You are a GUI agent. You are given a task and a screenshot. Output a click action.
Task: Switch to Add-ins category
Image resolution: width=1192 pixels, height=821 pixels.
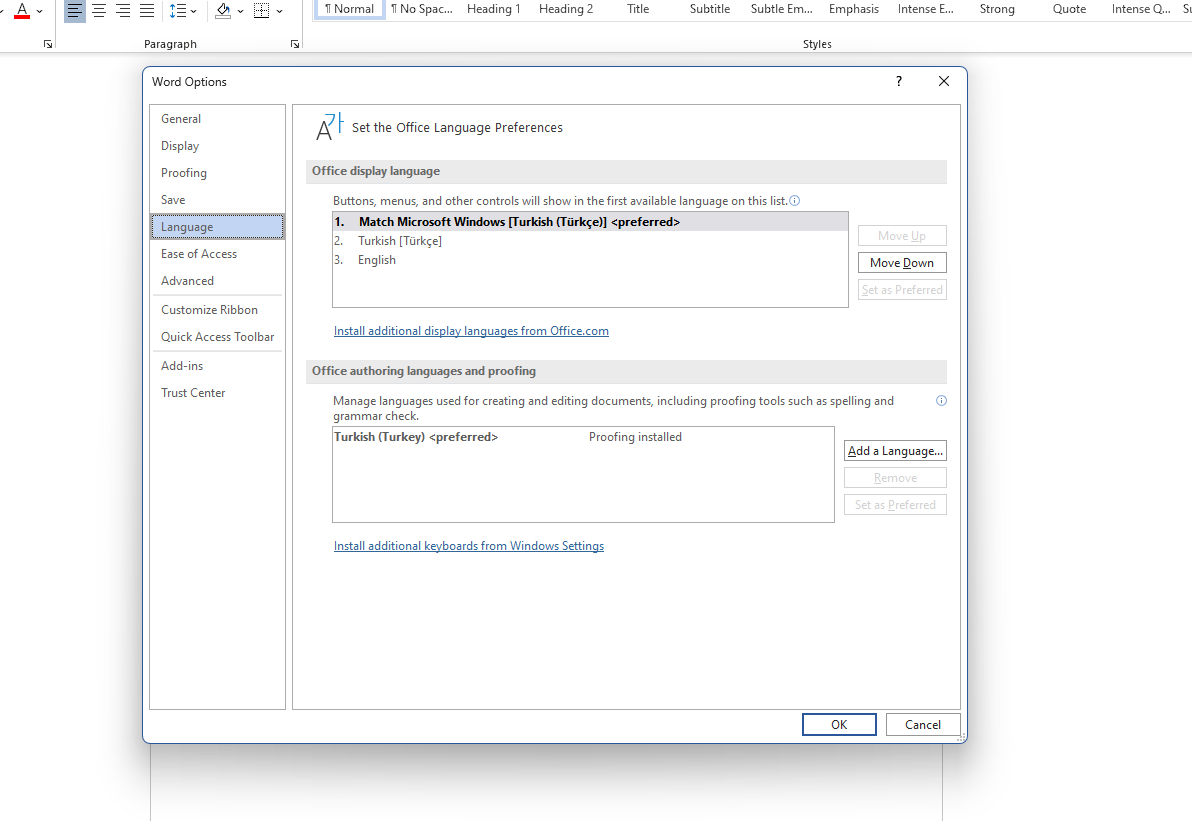point(217,366)
